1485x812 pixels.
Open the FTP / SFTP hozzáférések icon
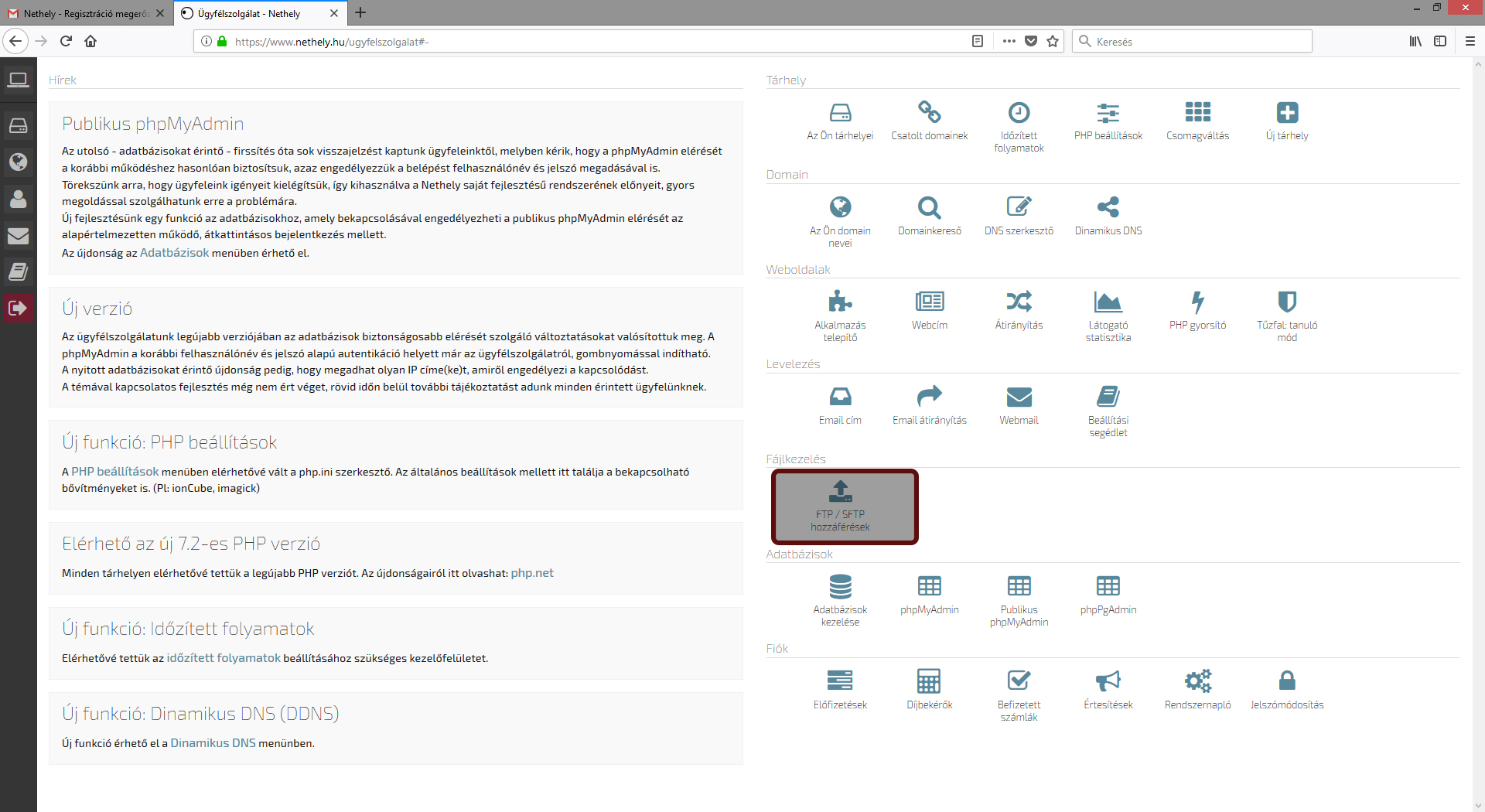coord(841,492)
